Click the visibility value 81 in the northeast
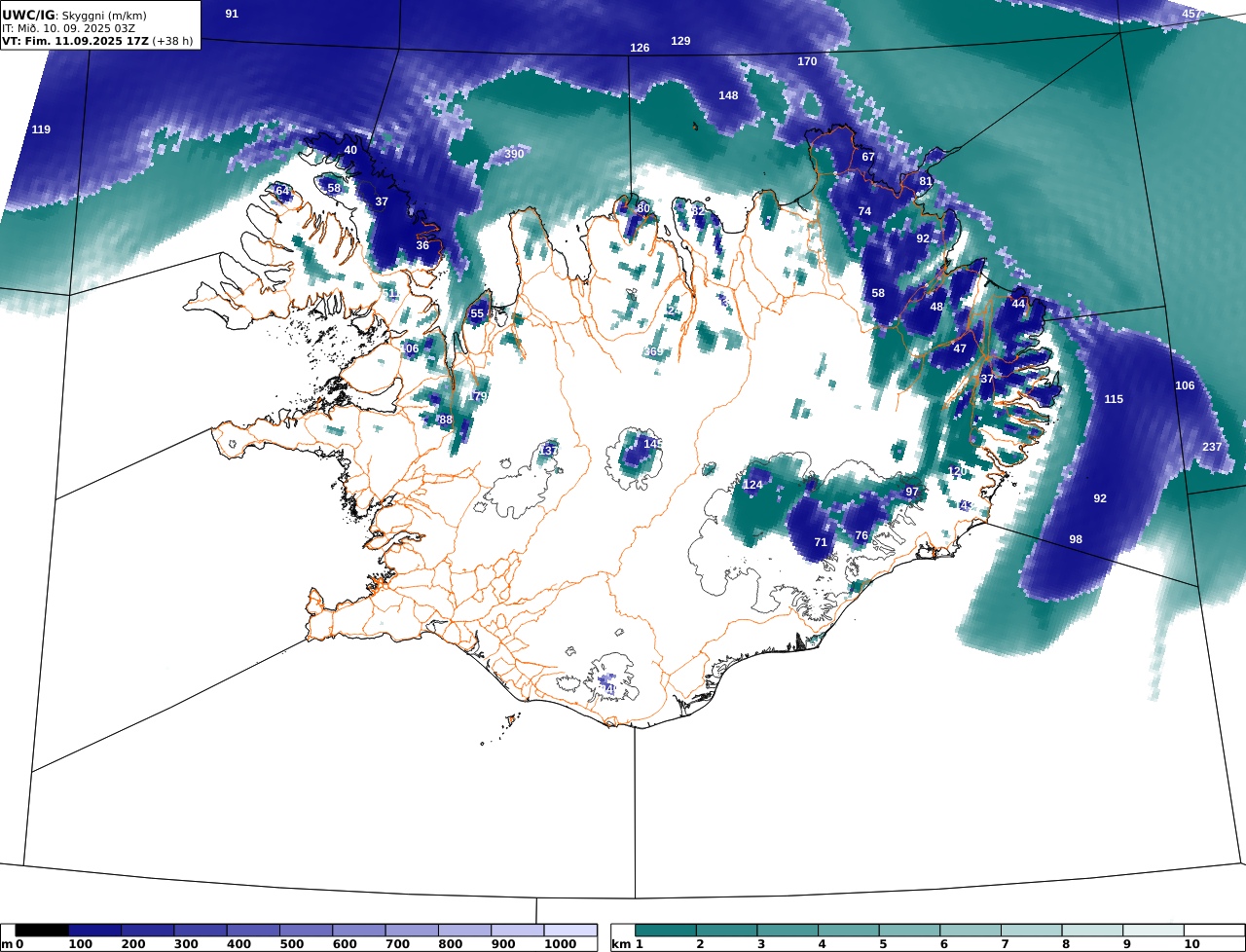Viewport: 1246px width, 952px height. (x=926, y=181)
